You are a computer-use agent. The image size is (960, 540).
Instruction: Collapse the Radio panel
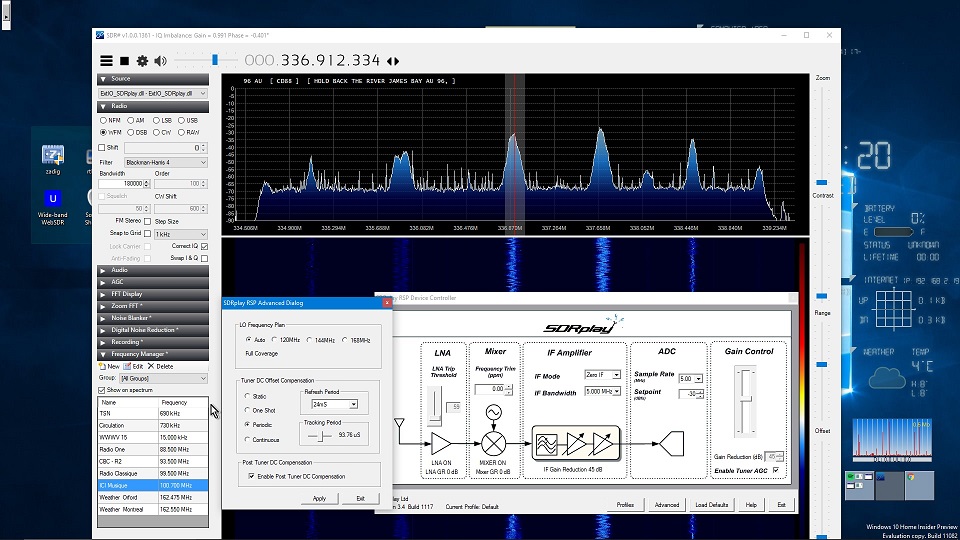(x=152, y=107)
